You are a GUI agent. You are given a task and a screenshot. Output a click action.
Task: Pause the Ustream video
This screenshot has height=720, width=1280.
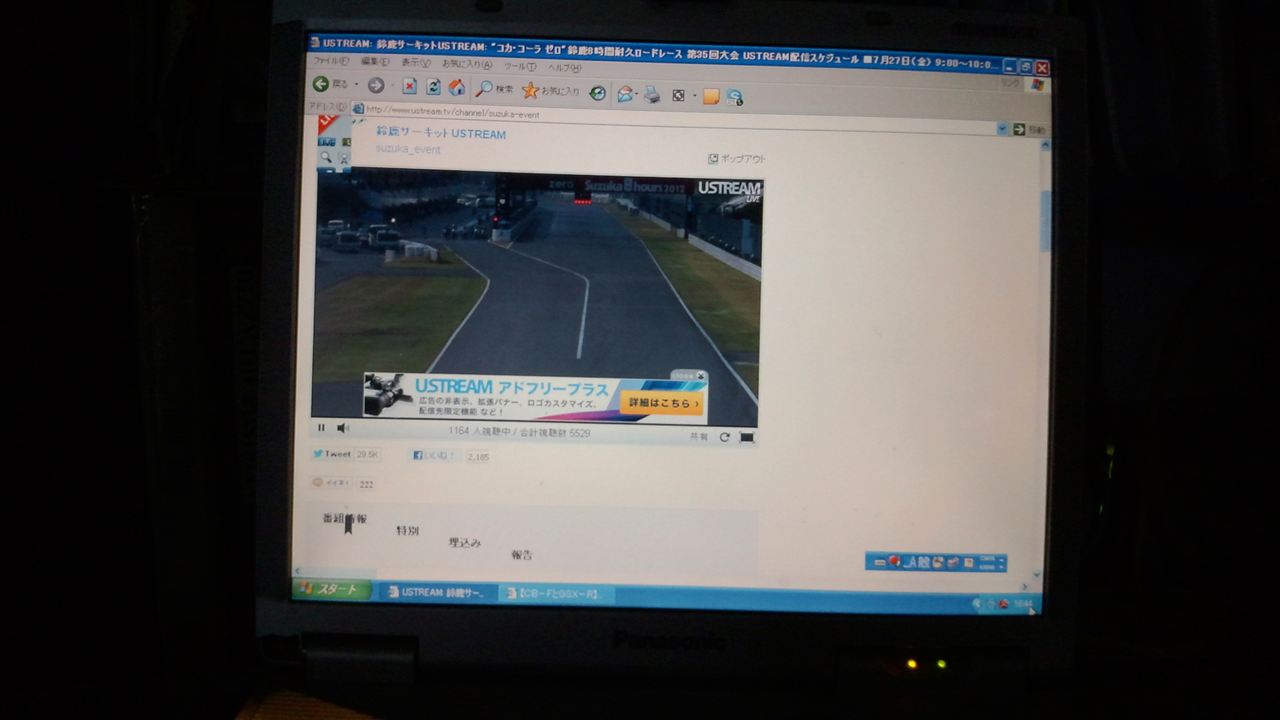pos(322,428)
